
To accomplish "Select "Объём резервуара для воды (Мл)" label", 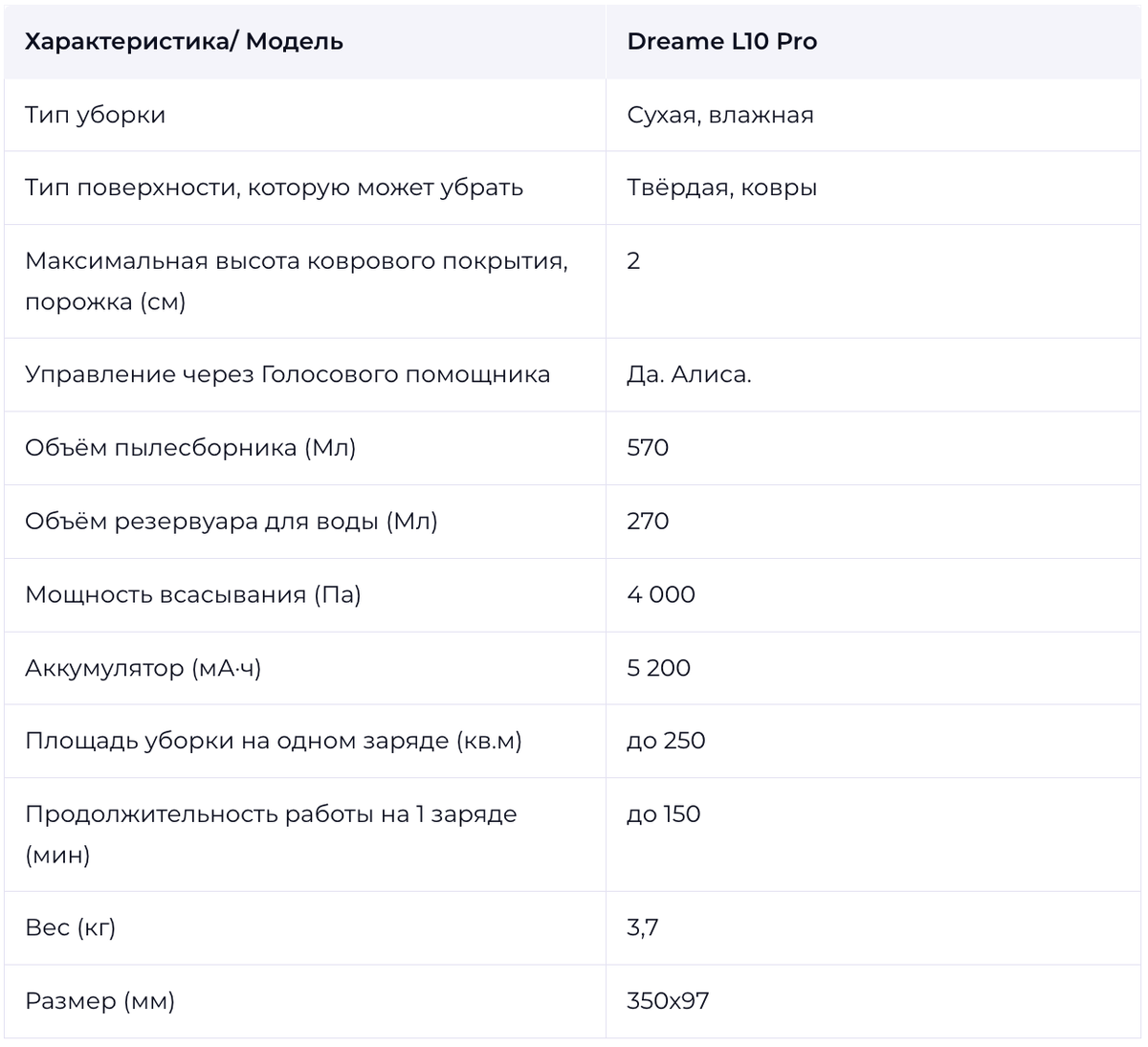I will (231, 522).
